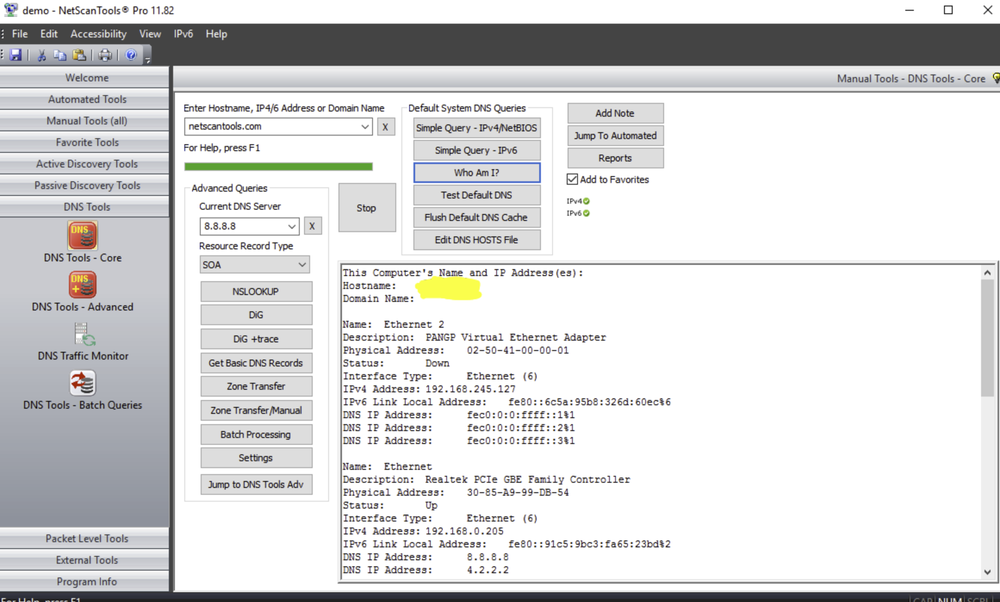Click the Settings button
1000x602 pixels.
coord(256,458)
